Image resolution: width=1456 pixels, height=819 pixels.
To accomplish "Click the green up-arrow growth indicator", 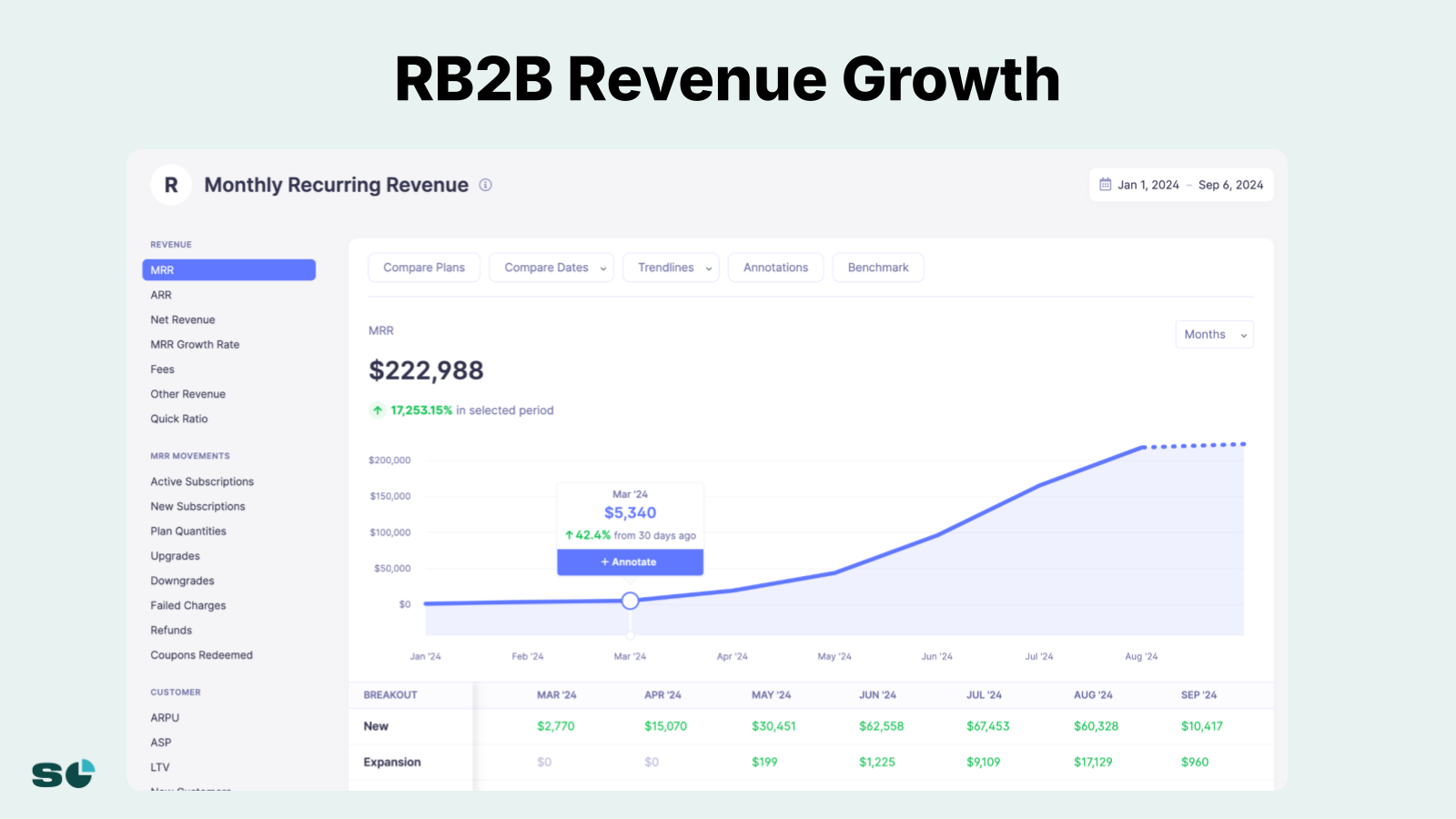I will coord(378,410).
